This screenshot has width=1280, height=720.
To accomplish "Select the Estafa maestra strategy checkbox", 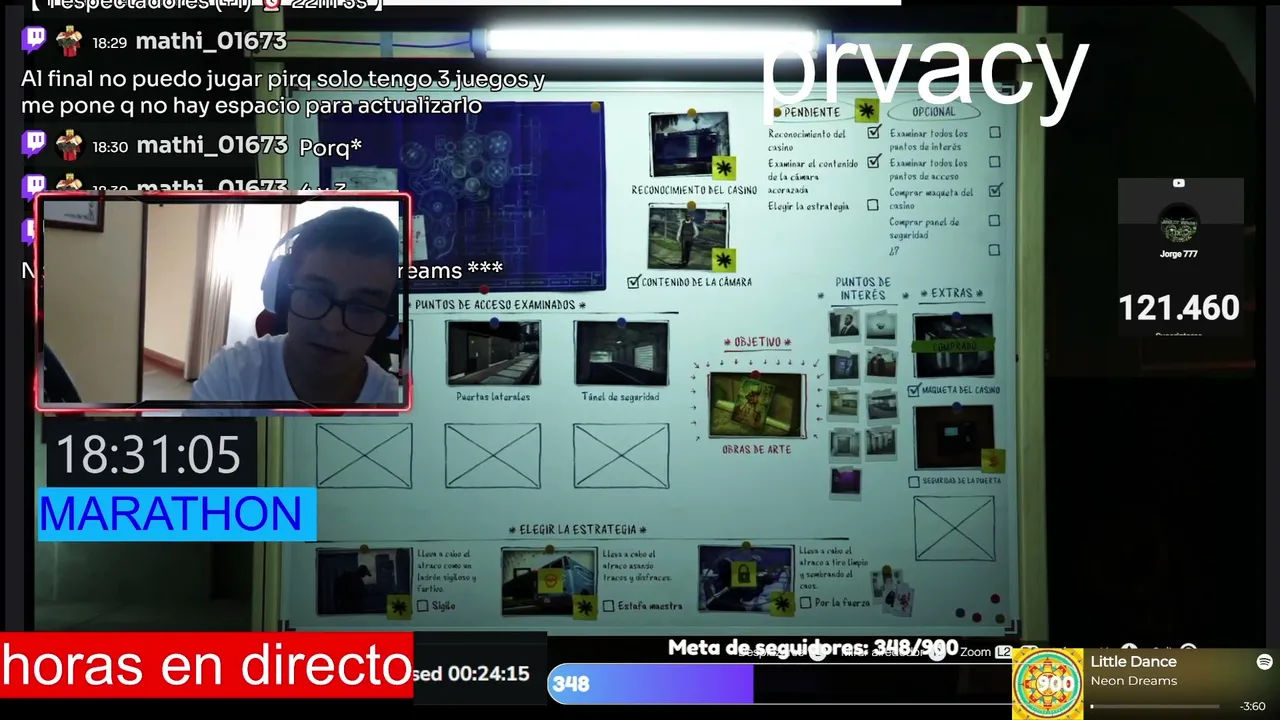I will click(x=609, y=605).
